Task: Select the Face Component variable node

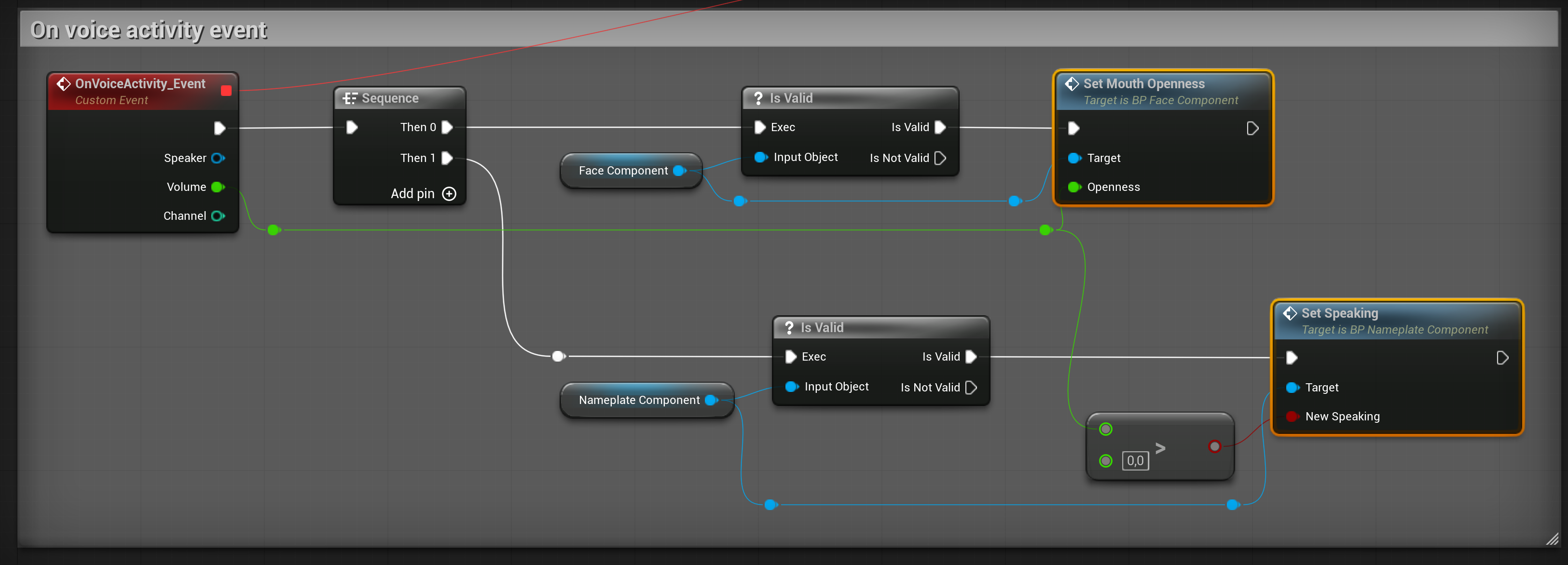Action: point(631,171)
